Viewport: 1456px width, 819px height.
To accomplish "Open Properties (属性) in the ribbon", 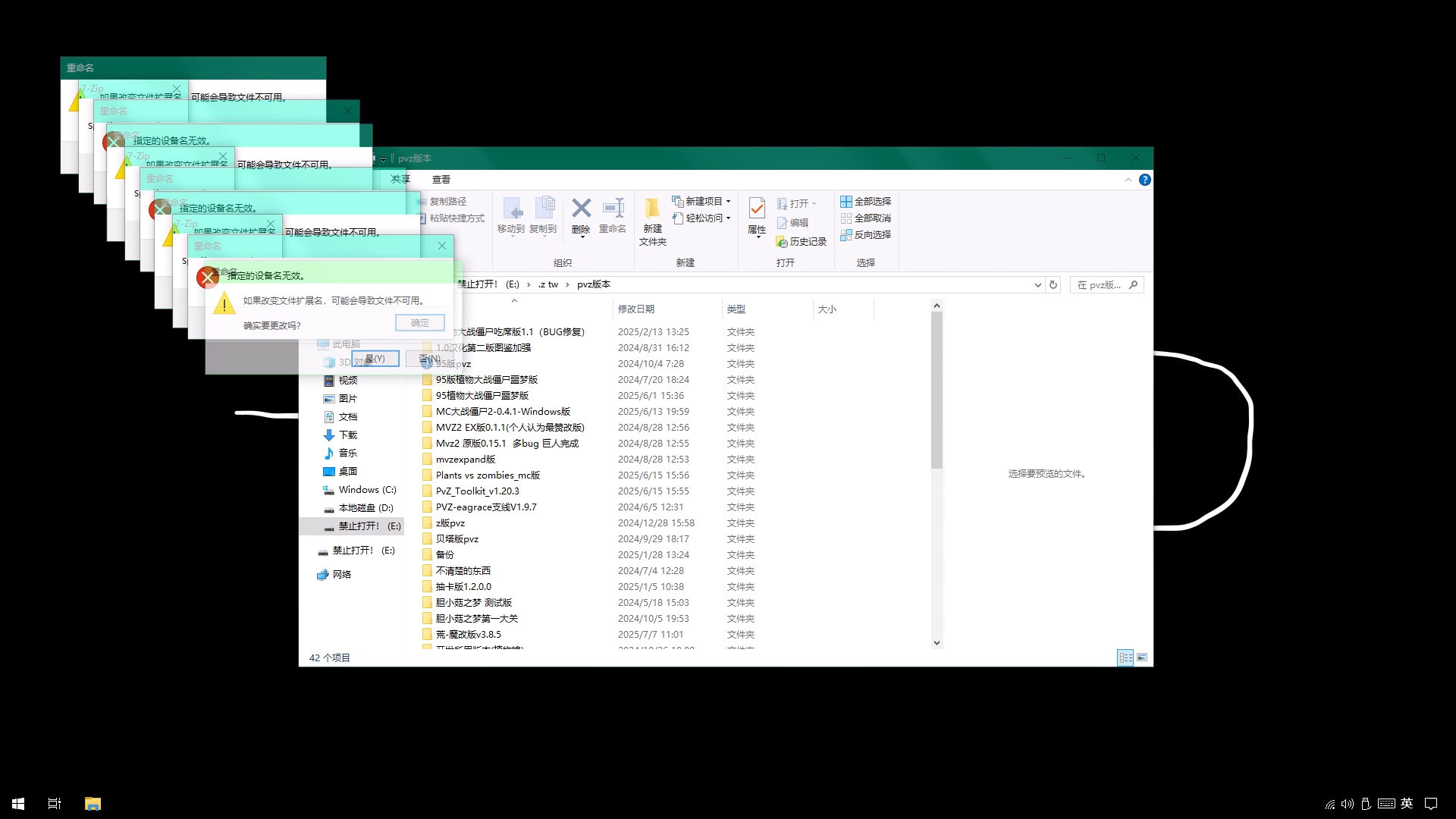I will [757, 218].
